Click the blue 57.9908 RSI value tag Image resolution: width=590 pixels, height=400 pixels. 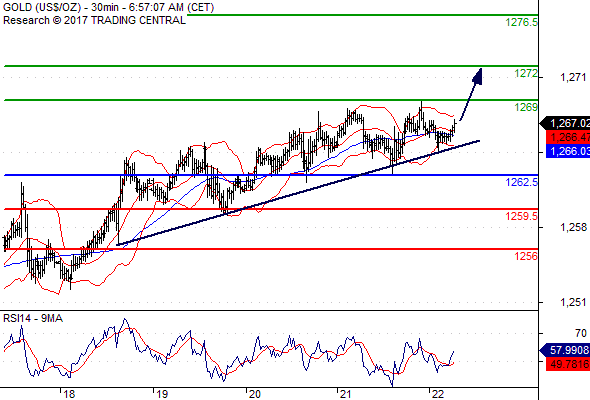pyautogui.click(x=565, y=350)
